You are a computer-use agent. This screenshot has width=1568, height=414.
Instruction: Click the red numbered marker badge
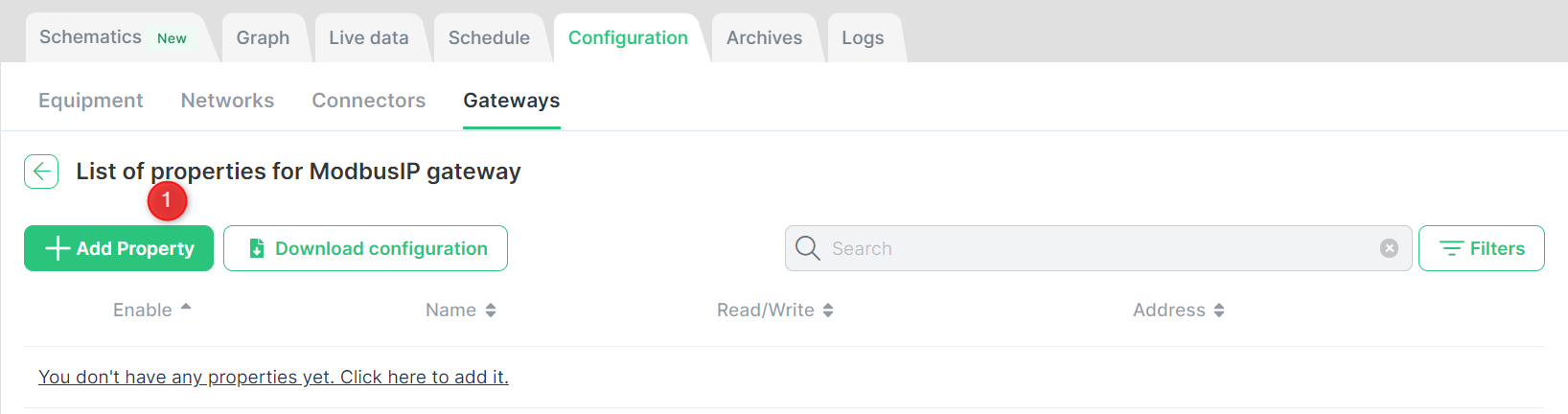click(167, 200)
